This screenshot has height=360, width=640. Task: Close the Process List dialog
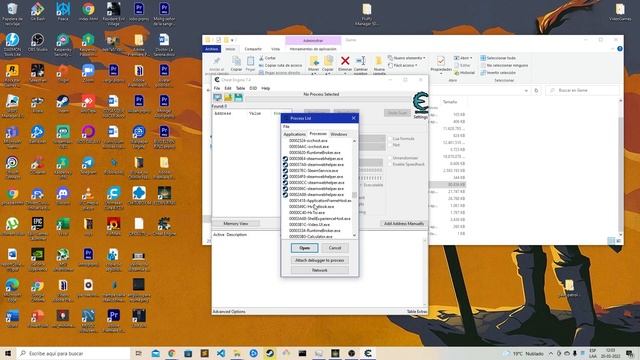click(x=353, y=118)
